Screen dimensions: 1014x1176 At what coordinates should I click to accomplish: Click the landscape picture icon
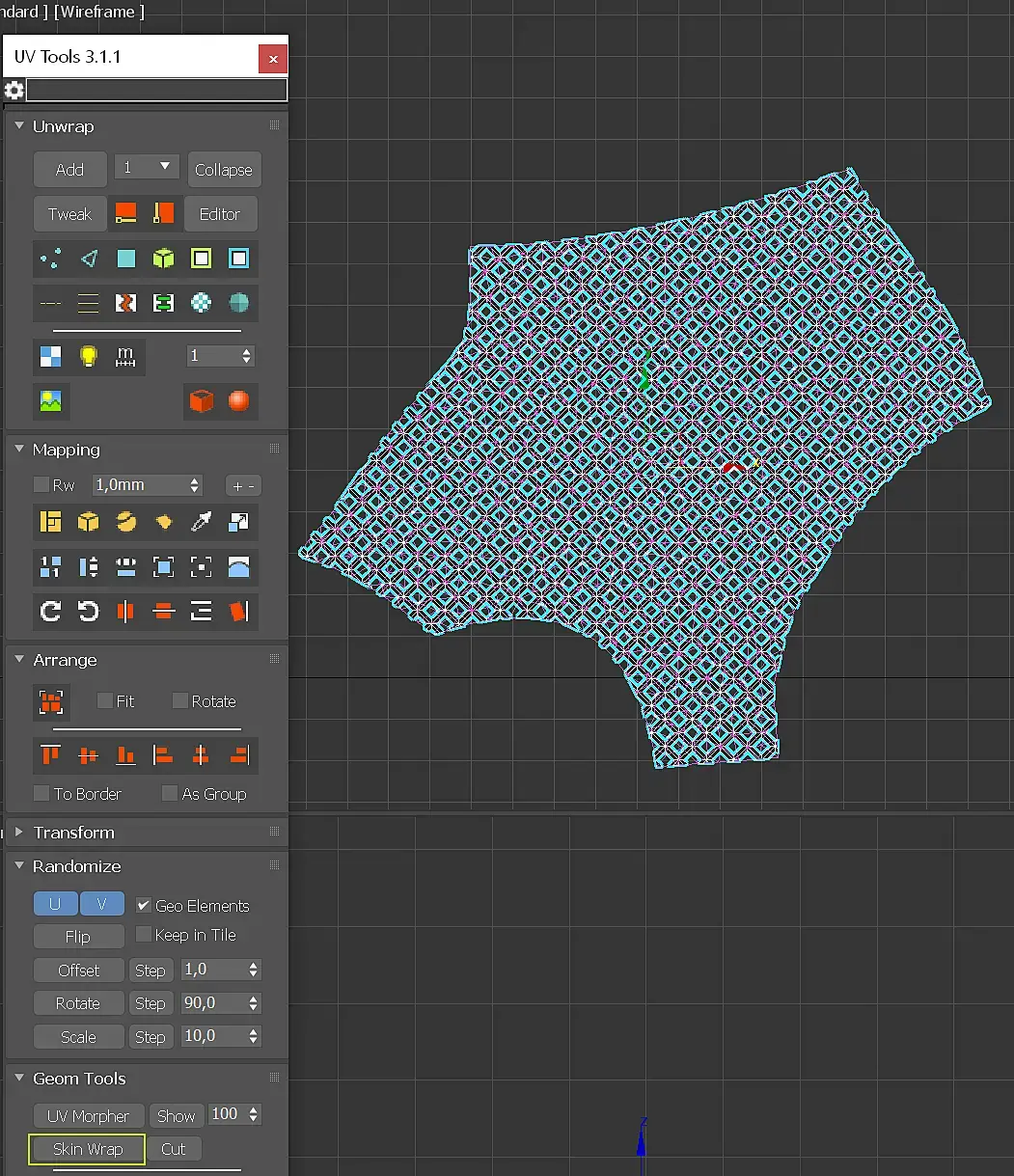pos(51,400)
